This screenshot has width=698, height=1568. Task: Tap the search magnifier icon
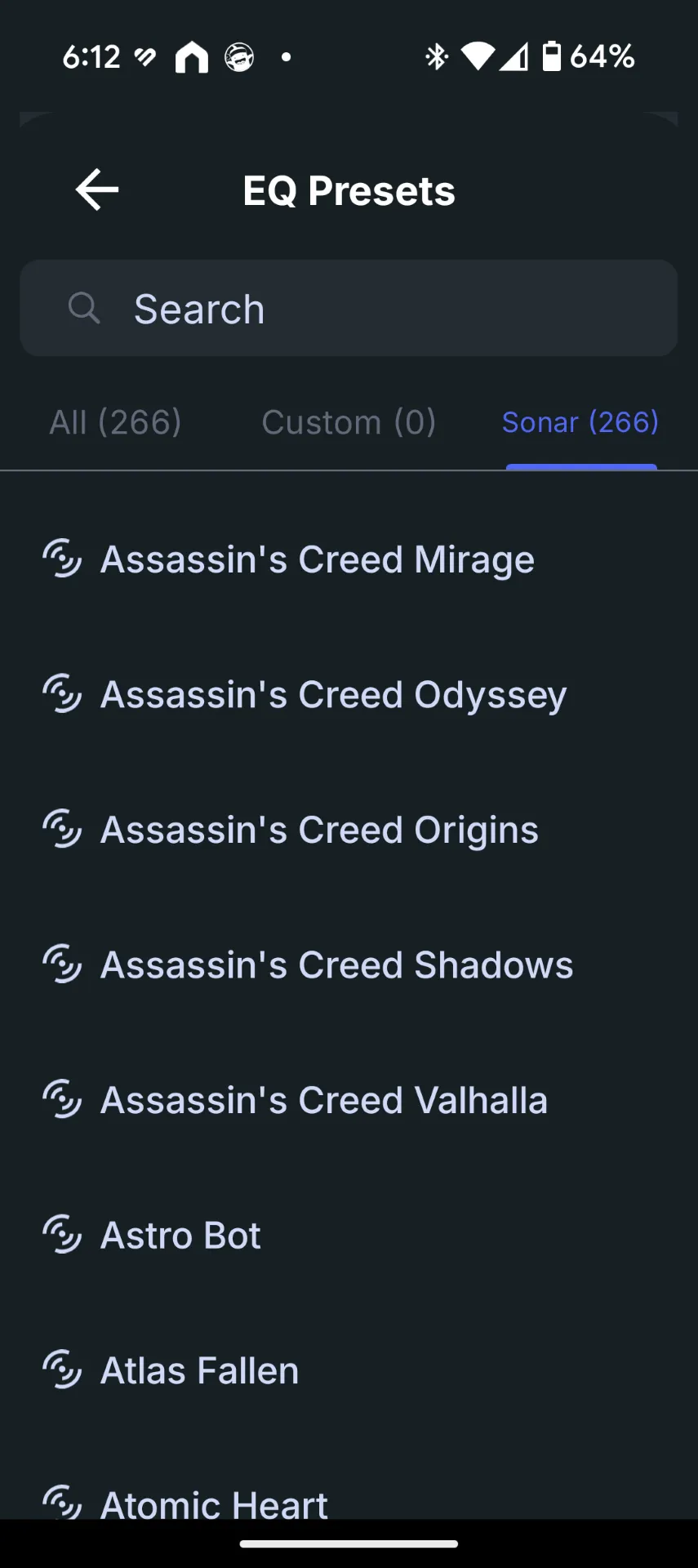click(x=84, y=308)
